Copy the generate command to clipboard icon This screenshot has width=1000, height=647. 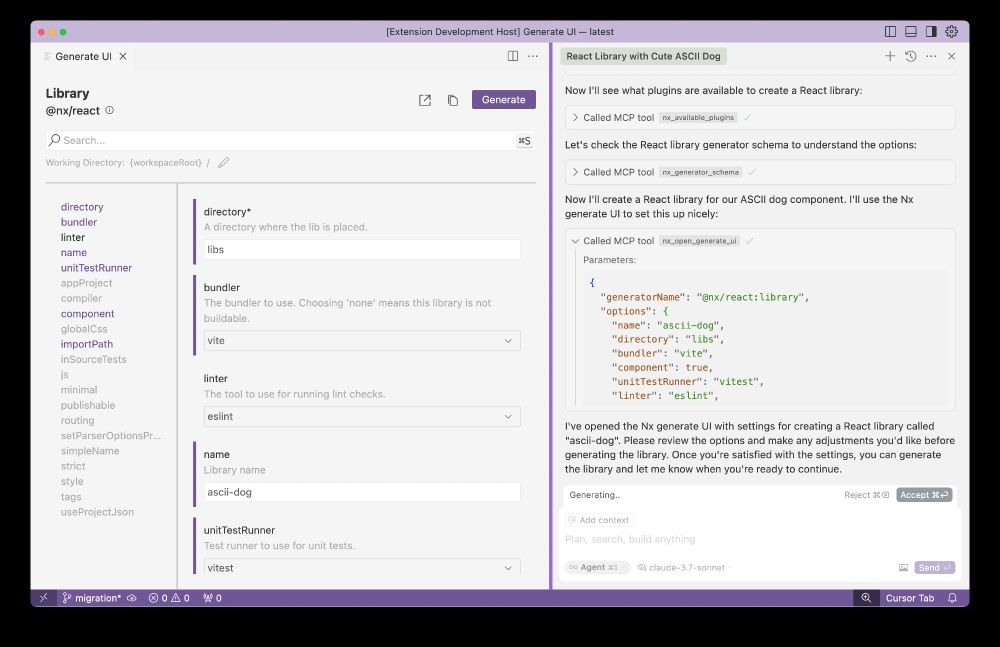tap(453, 100)
